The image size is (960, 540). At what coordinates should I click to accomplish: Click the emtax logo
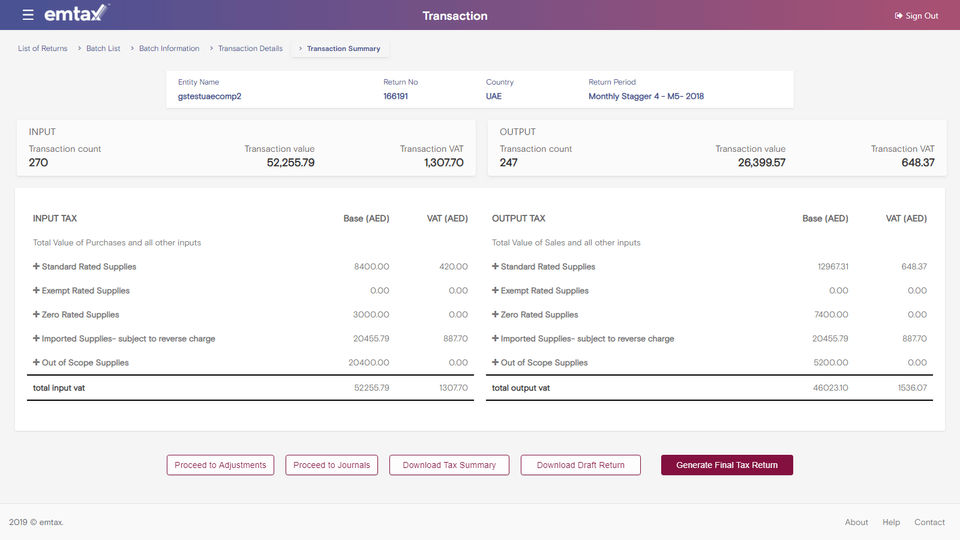click(76, 13)
